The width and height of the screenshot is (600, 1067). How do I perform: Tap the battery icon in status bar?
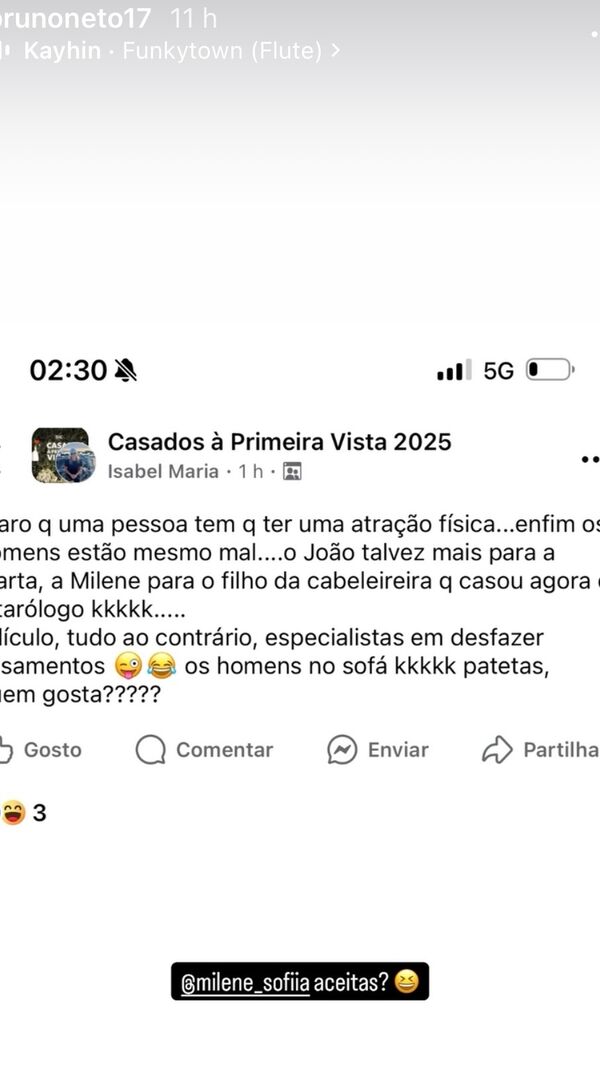point(549,370)
